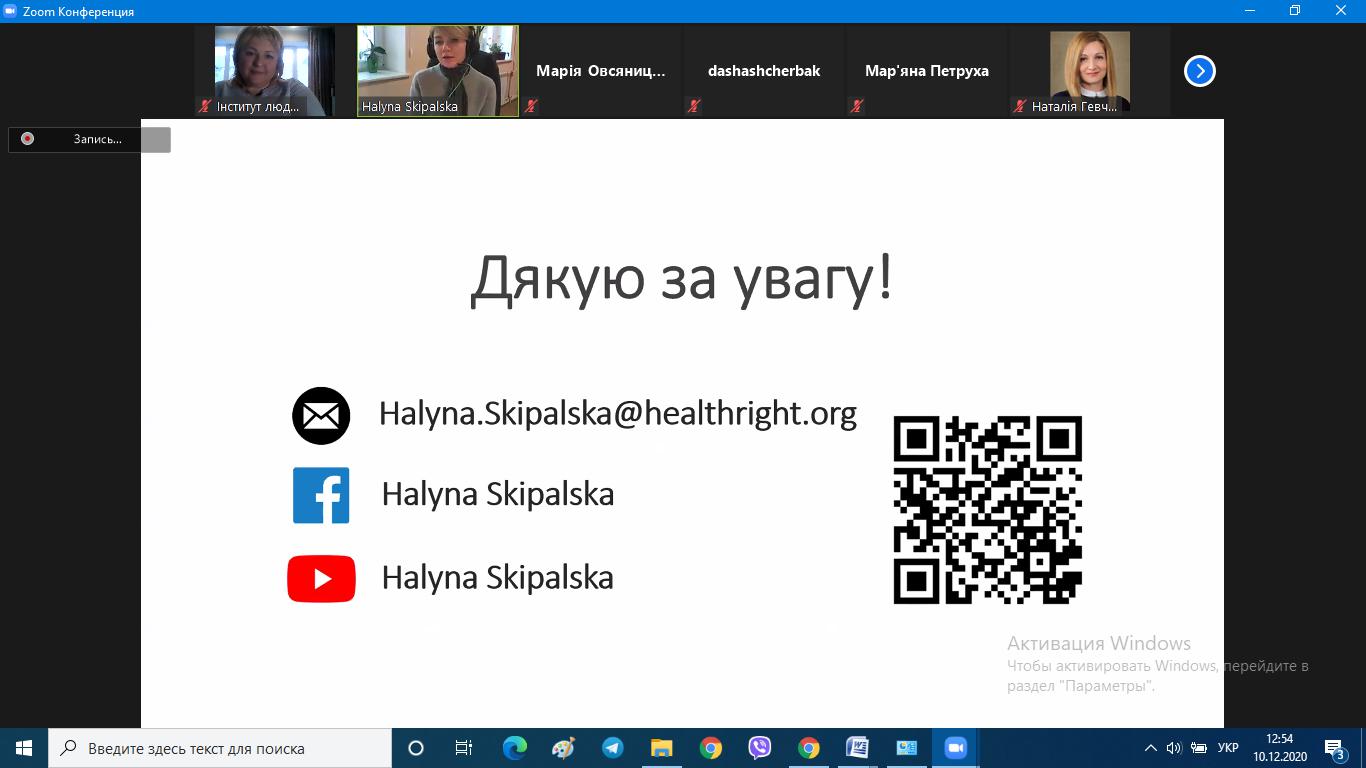This screenshot has width=1366, height=768.
Task: Open Microsoft Edge from the taskbar
Action: pyautogui.click(x=514, y=748)
